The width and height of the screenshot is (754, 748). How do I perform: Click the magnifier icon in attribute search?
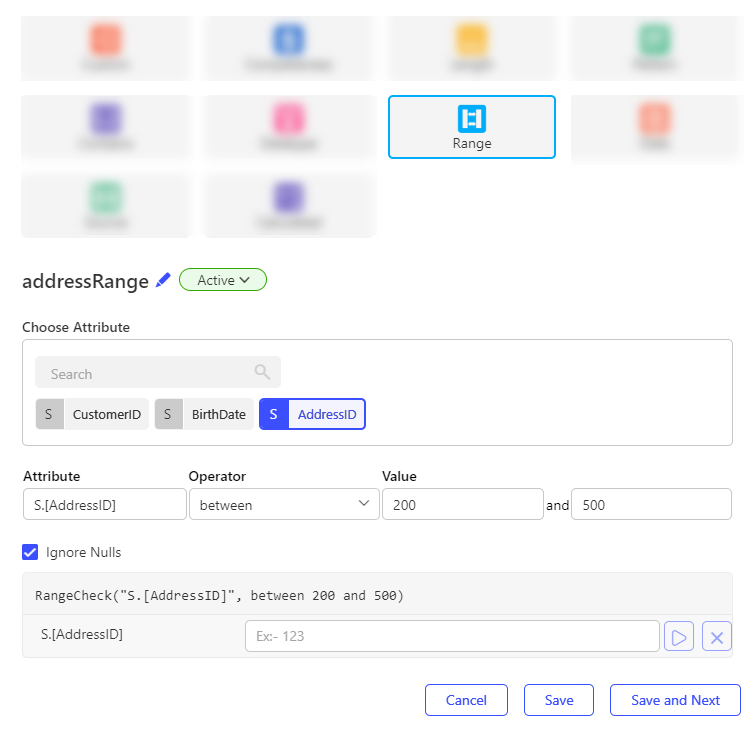click(262, 372)
